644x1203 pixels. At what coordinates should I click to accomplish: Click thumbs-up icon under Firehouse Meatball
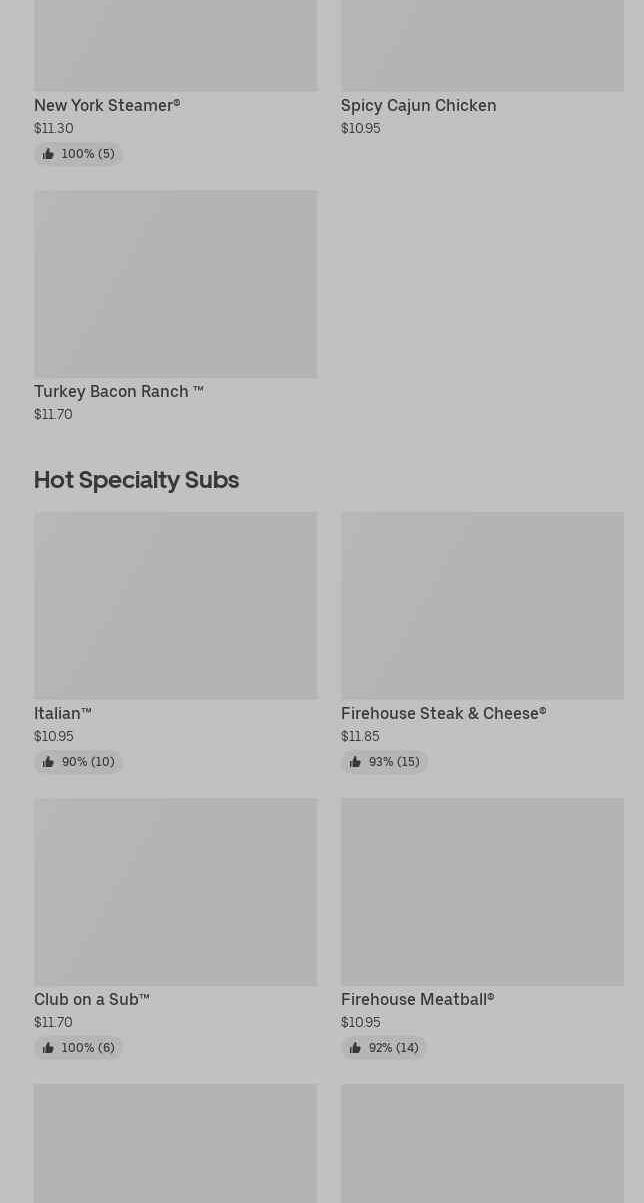[355, 1048]
